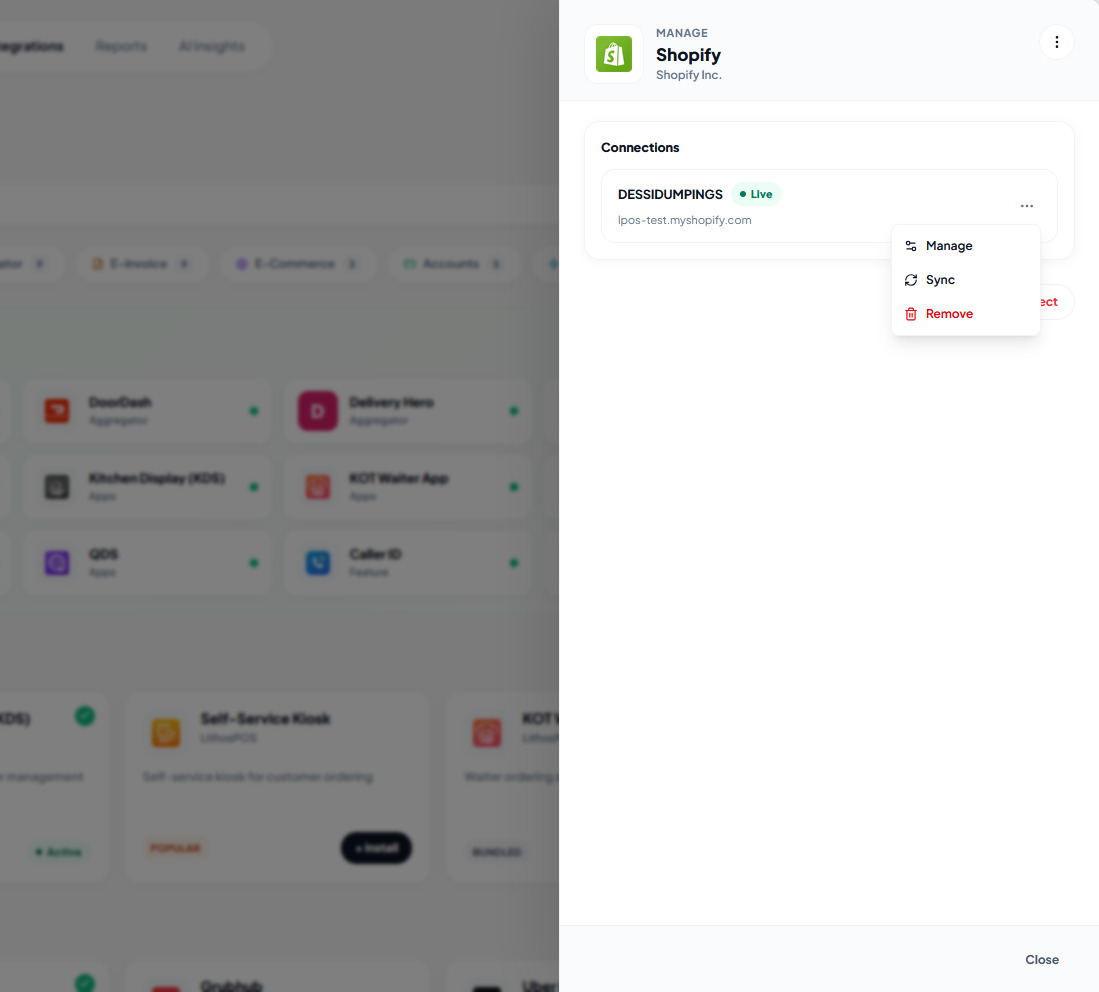This screenshot has height=992, width=1099.
Task: Open the vertical three-dot menu beside Shopify header
Action: (x=1056, y=43)
